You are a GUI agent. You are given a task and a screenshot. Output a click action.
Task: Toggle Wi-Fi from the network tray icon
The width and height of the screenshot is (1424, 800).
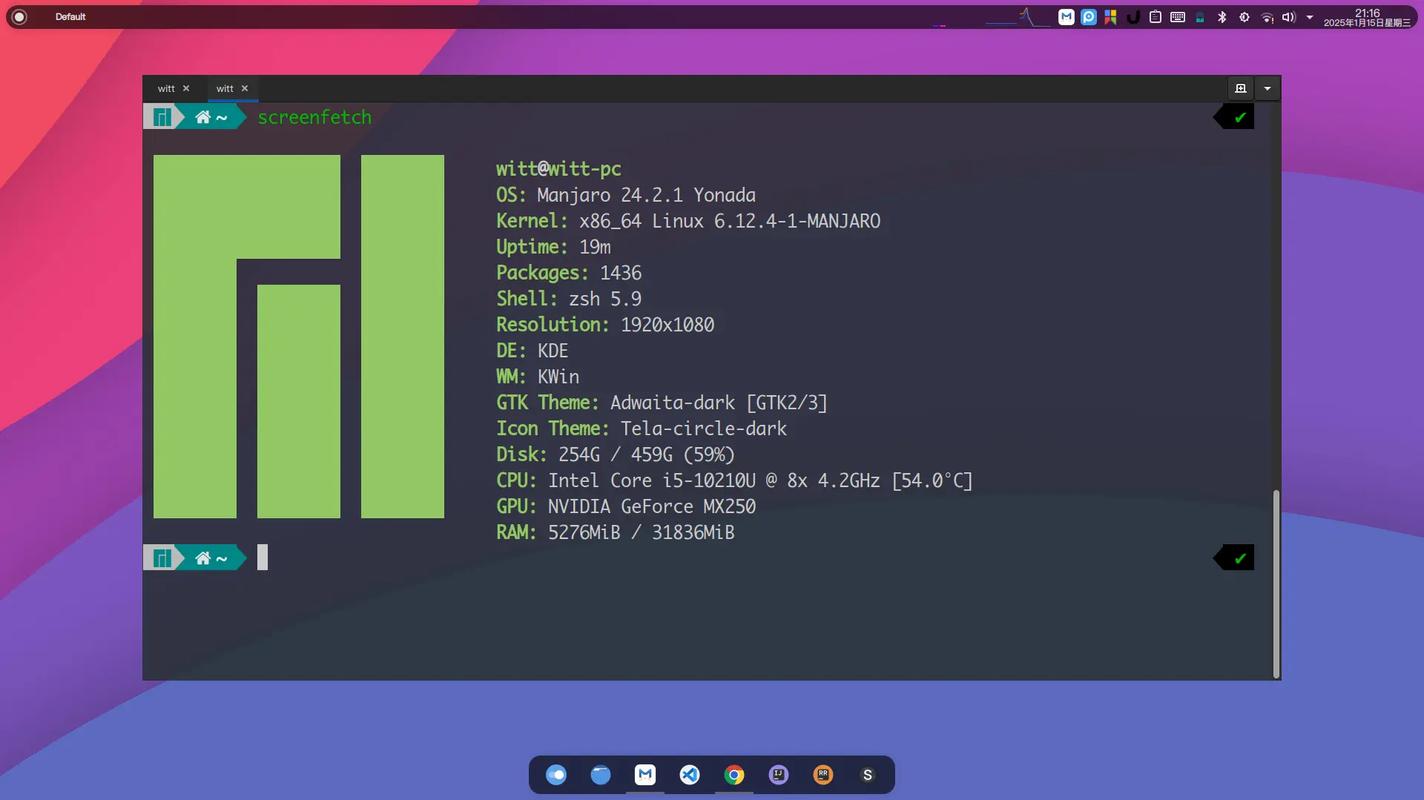click(1266, 16)
